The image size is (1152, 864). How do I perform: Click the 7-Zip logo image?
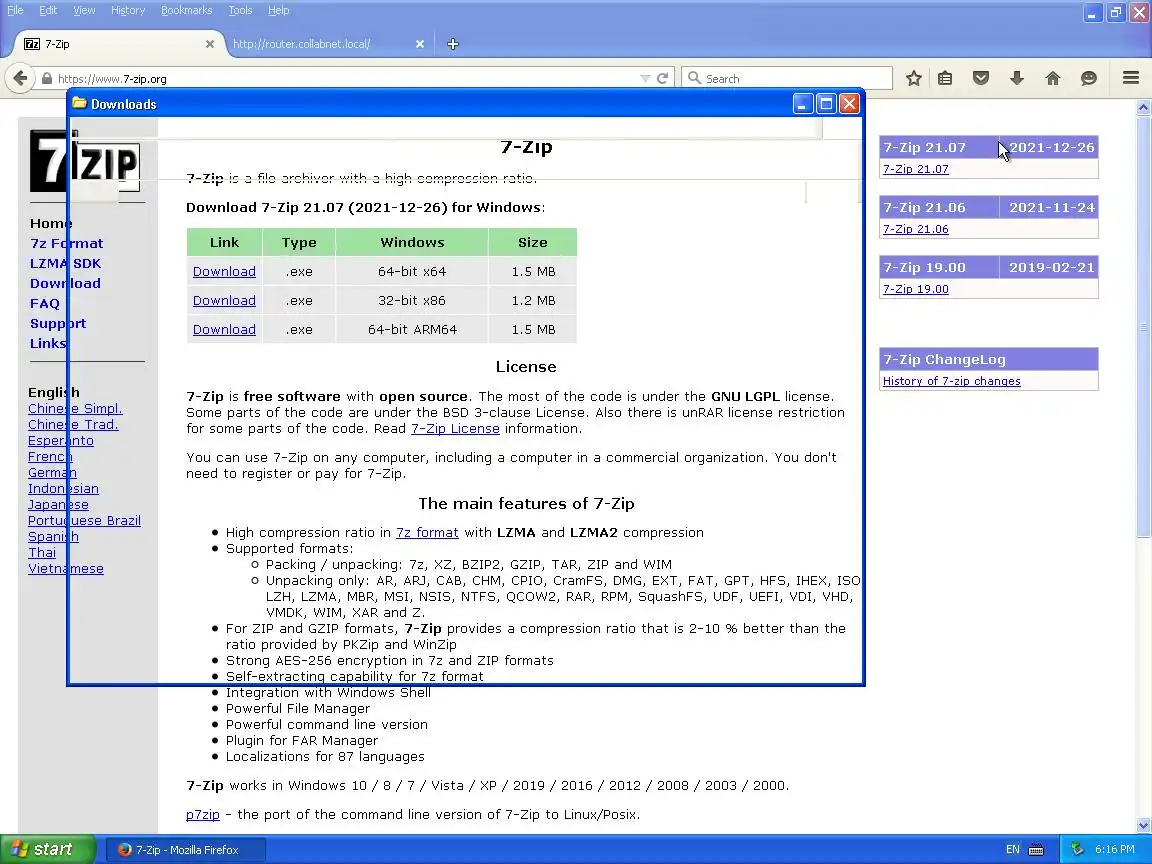point(84,160)
